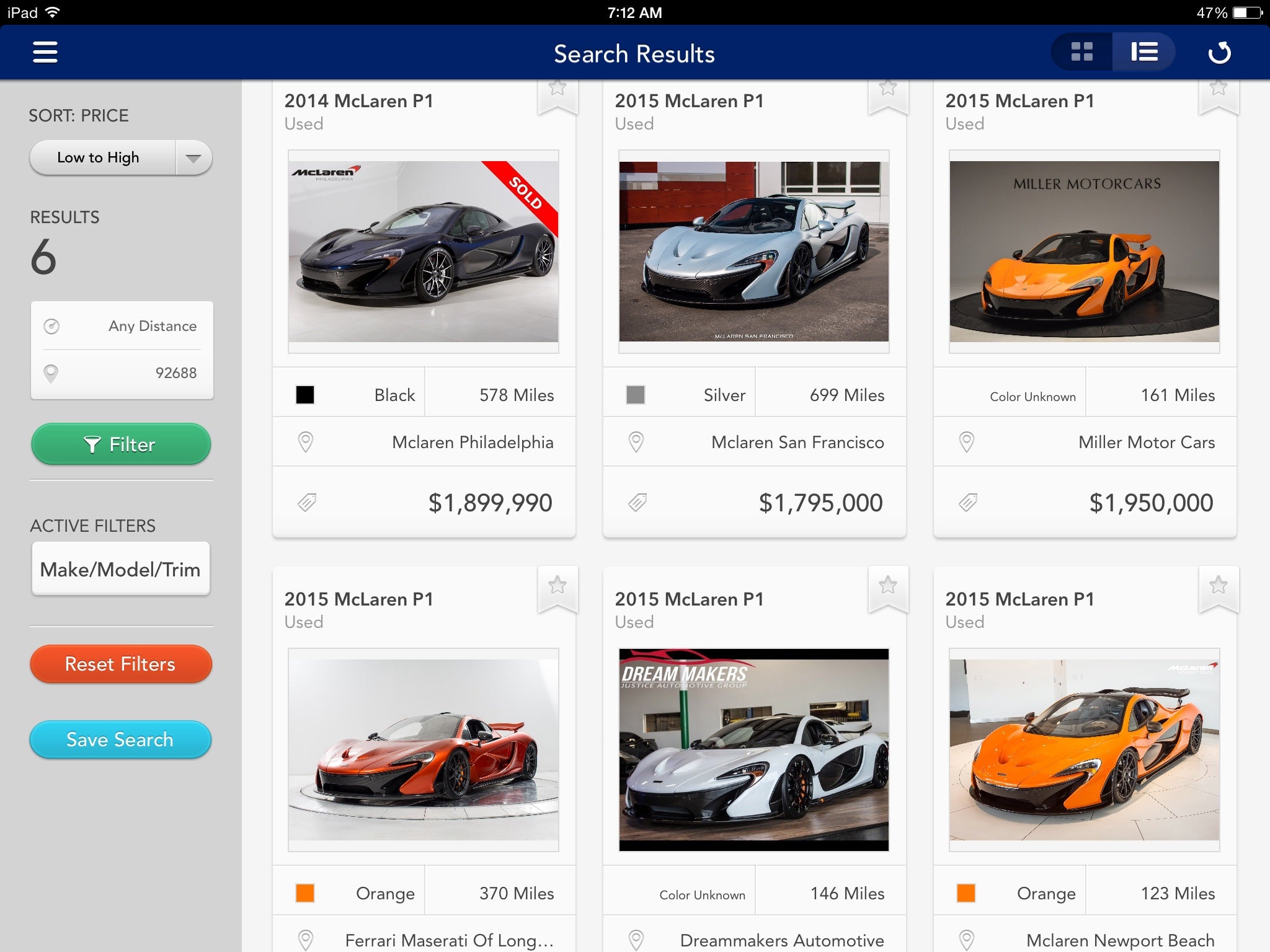Tap the 7:12 AM clock
The image size is (1270, 952).
click(x=634, y=12)
